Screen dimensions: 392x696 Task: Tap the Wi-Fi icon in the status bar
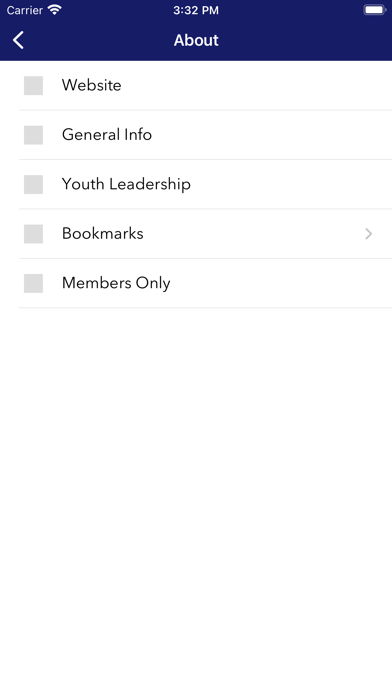click(x=55, y=10)
